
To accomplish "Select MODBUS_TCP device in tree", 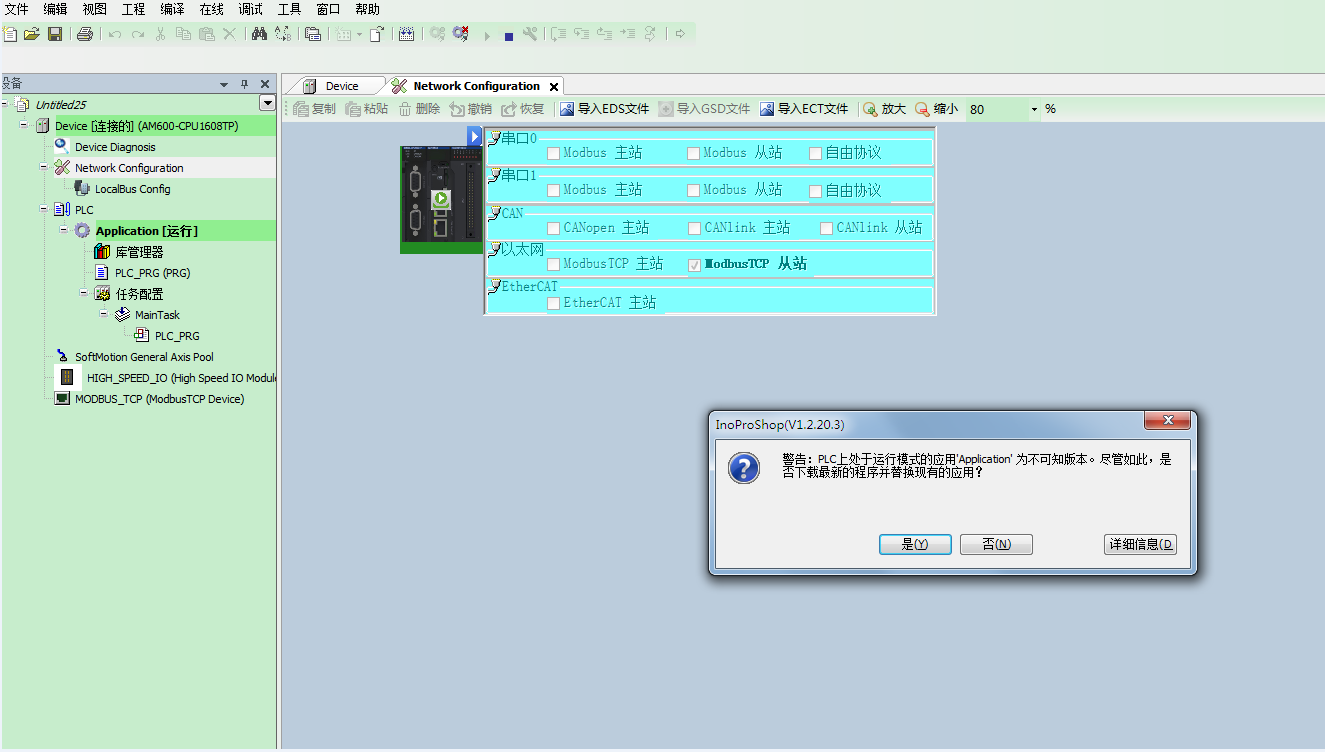I will tap(159, 399).
